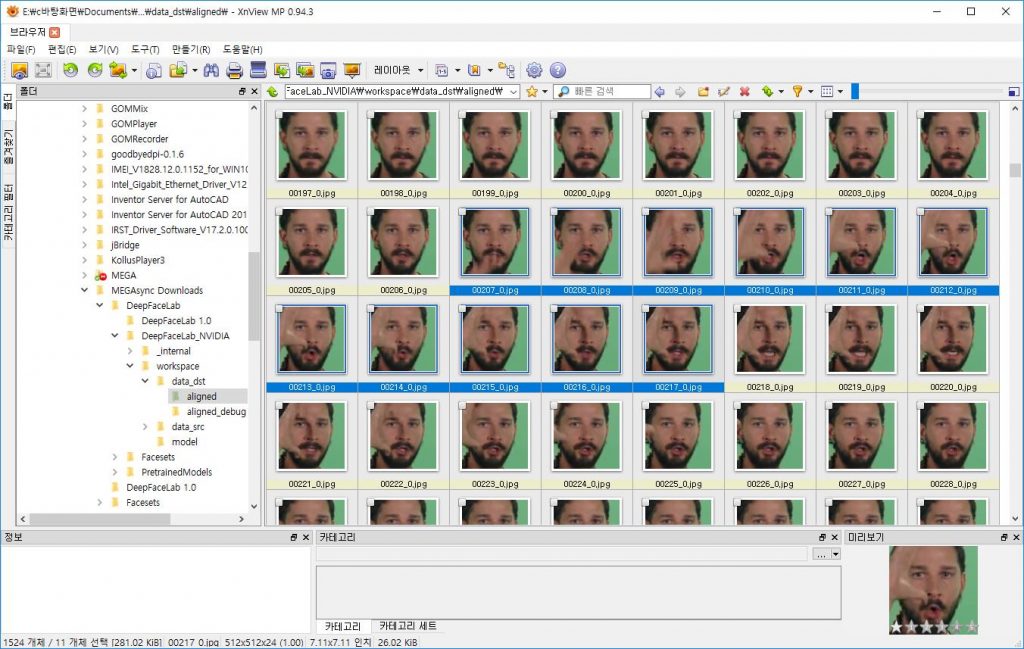Click the fullscreen view icon

tap(43, 70)
